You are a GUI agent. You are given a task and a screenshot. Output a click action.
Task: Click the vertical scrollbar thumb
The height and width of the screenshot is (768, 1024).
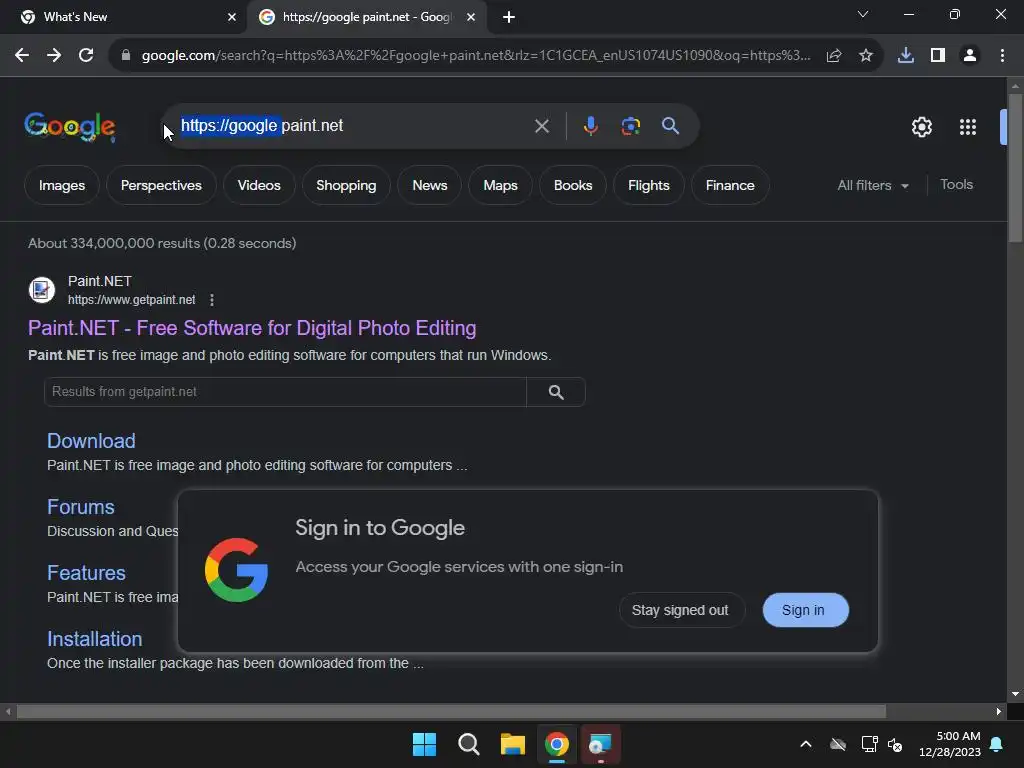tap(1016, 168)
